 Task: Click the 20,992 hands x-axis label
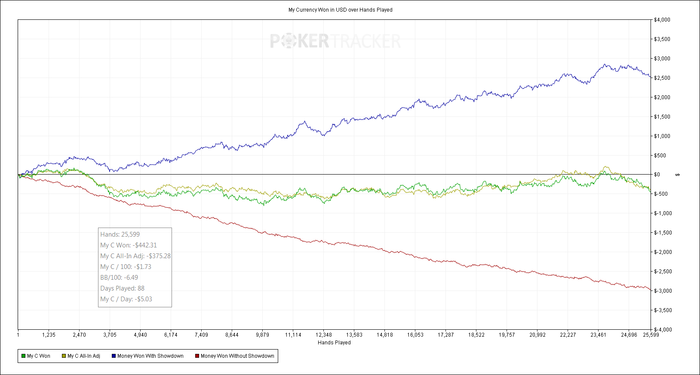pyautogui.click(x=538, y=335)
